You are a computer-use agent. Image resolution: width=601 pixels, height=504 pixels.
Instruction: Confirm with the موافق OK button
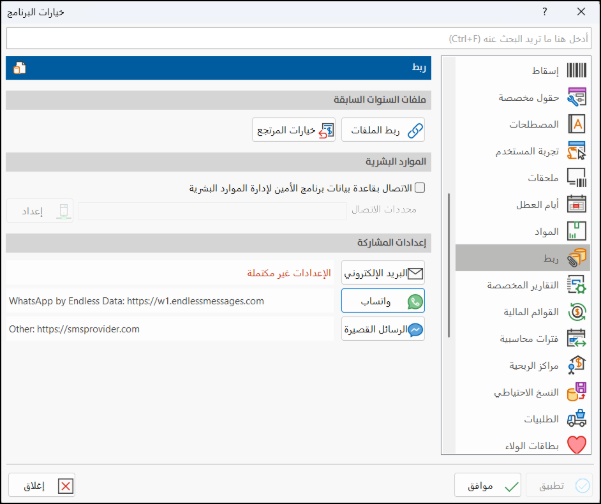(488, 486)
